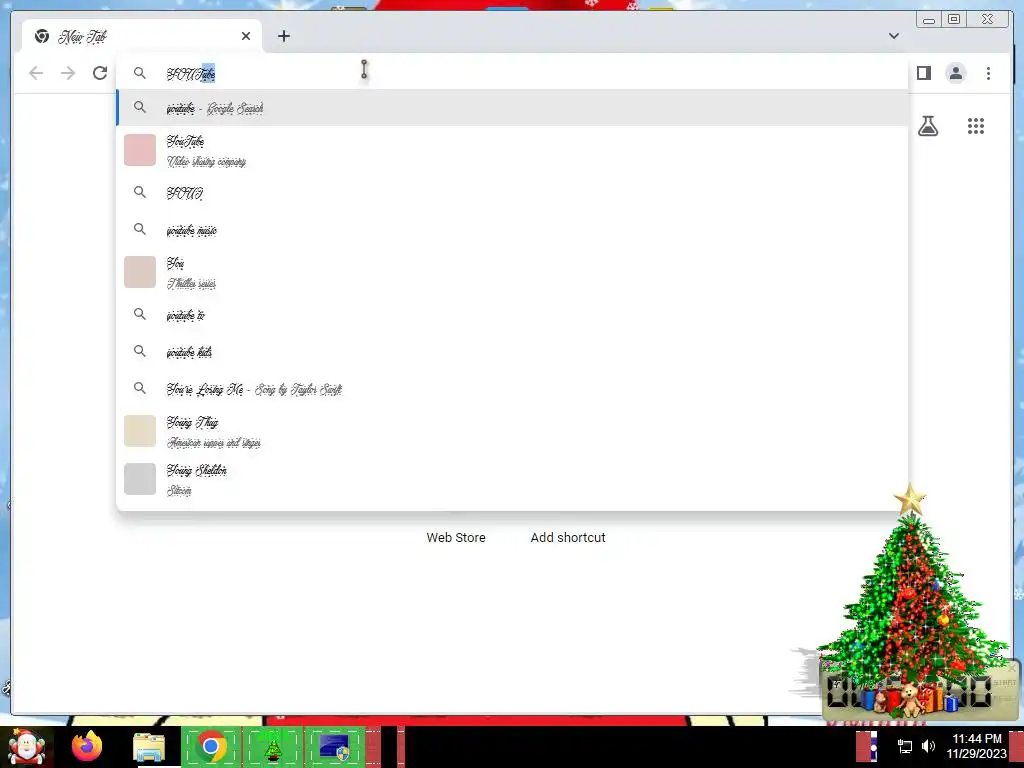
Task: Click the volume speaker tray icon
Action: pyautogui.click(x=928, y=746)
